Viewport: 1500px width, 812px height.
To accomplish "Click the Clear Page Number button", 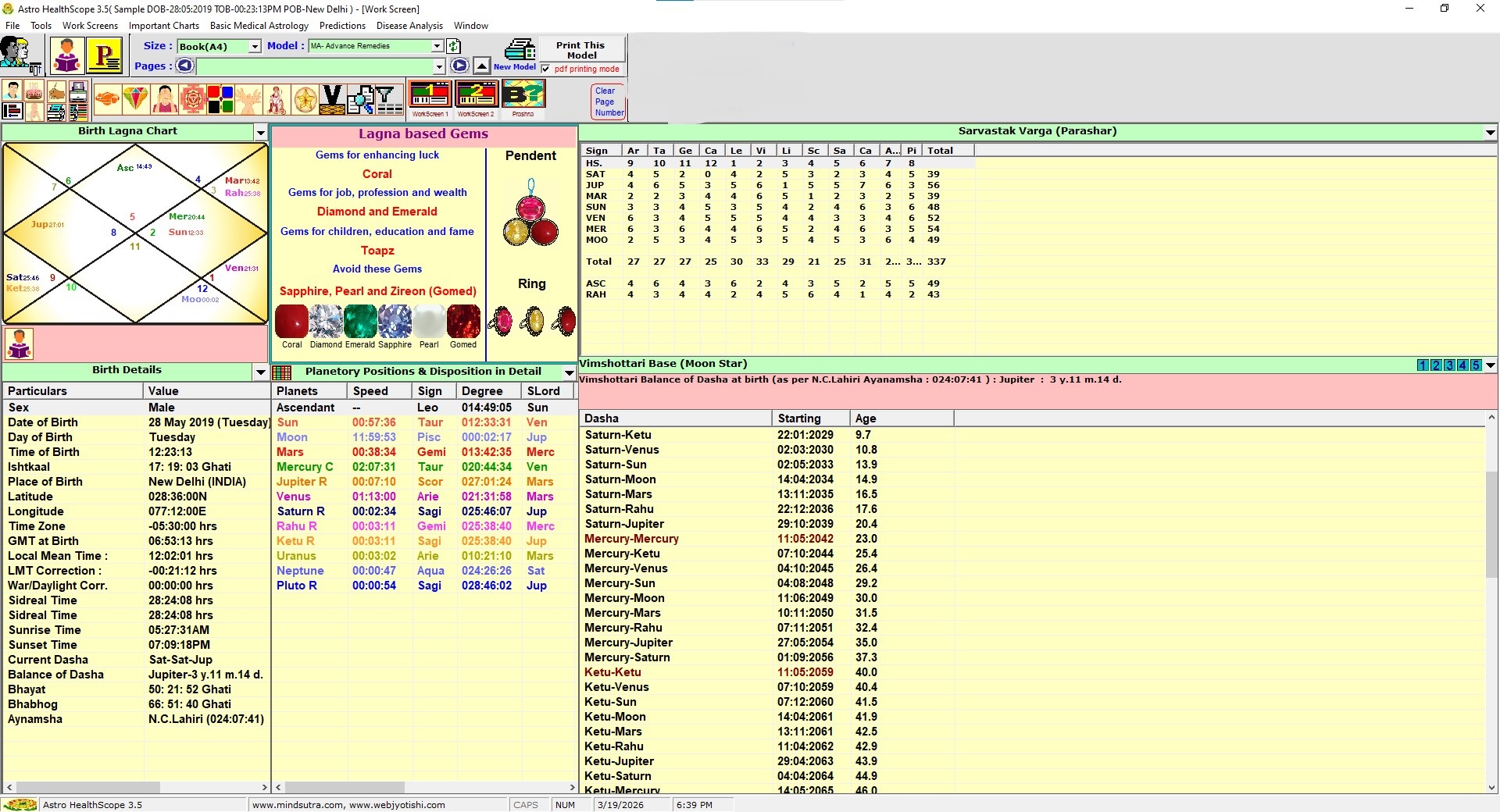I will [608, 101].
